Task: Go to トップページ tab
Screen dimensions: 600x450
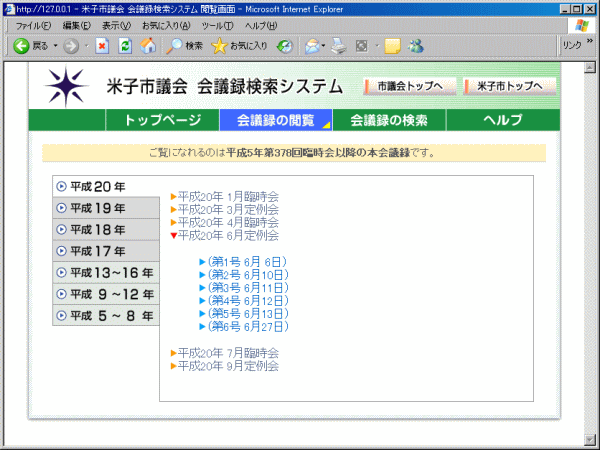Action: point(162,120)
